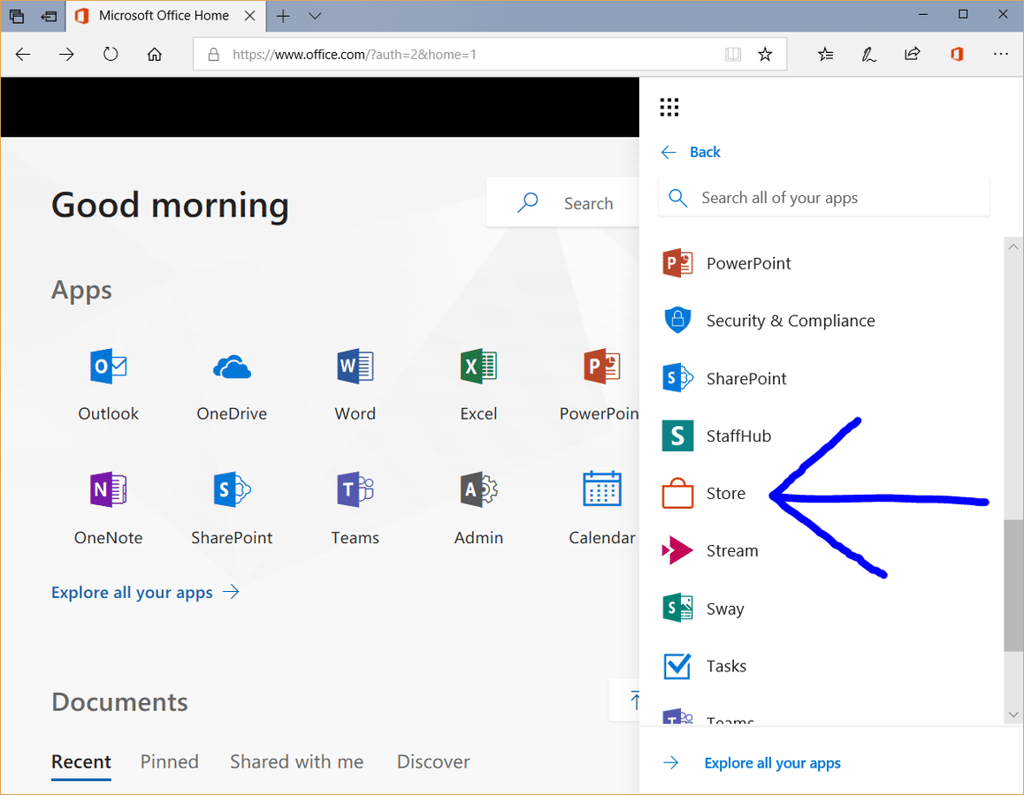Screen dimensions: 1024x795
Task: Open Sway from the app list
Action: (x=702, y=608)
